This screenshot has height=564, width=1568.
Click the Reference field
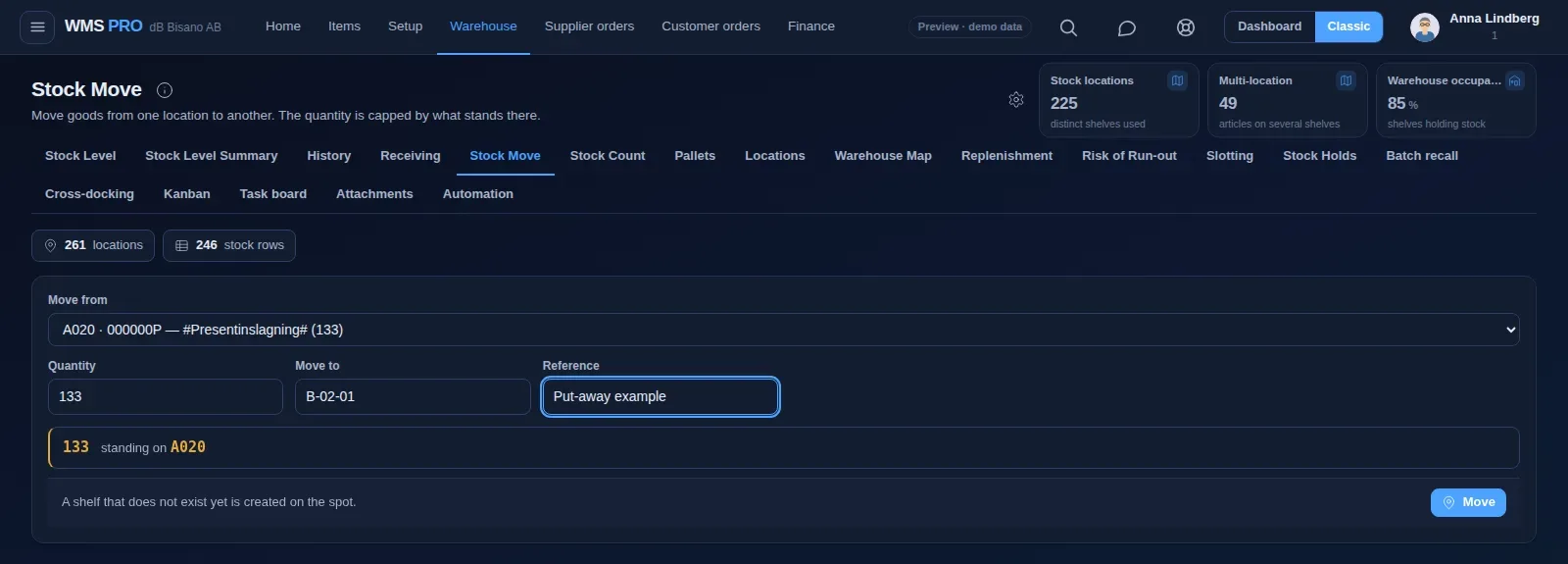pyautogui.click(x=661, y=396)
